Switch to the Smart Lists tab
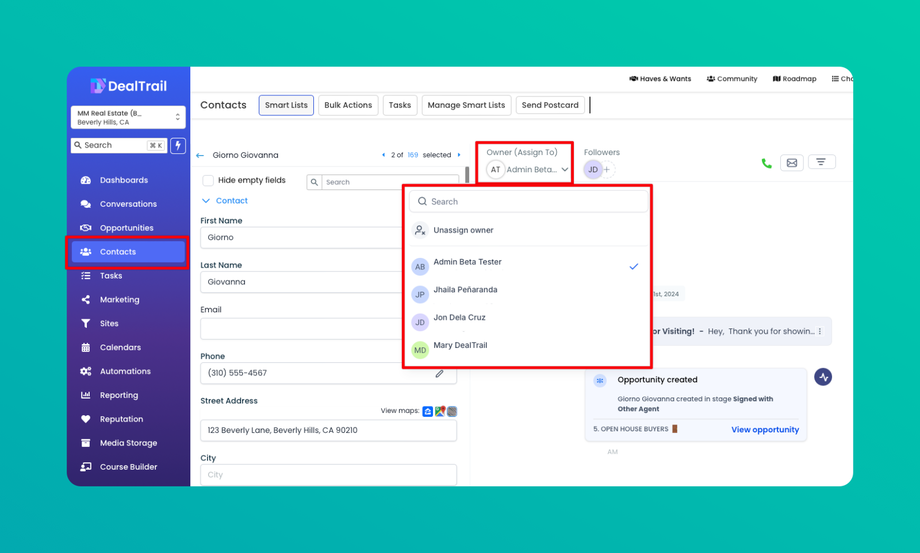The image size is (920, 553). pyautogui.click(x=286, y=105)
